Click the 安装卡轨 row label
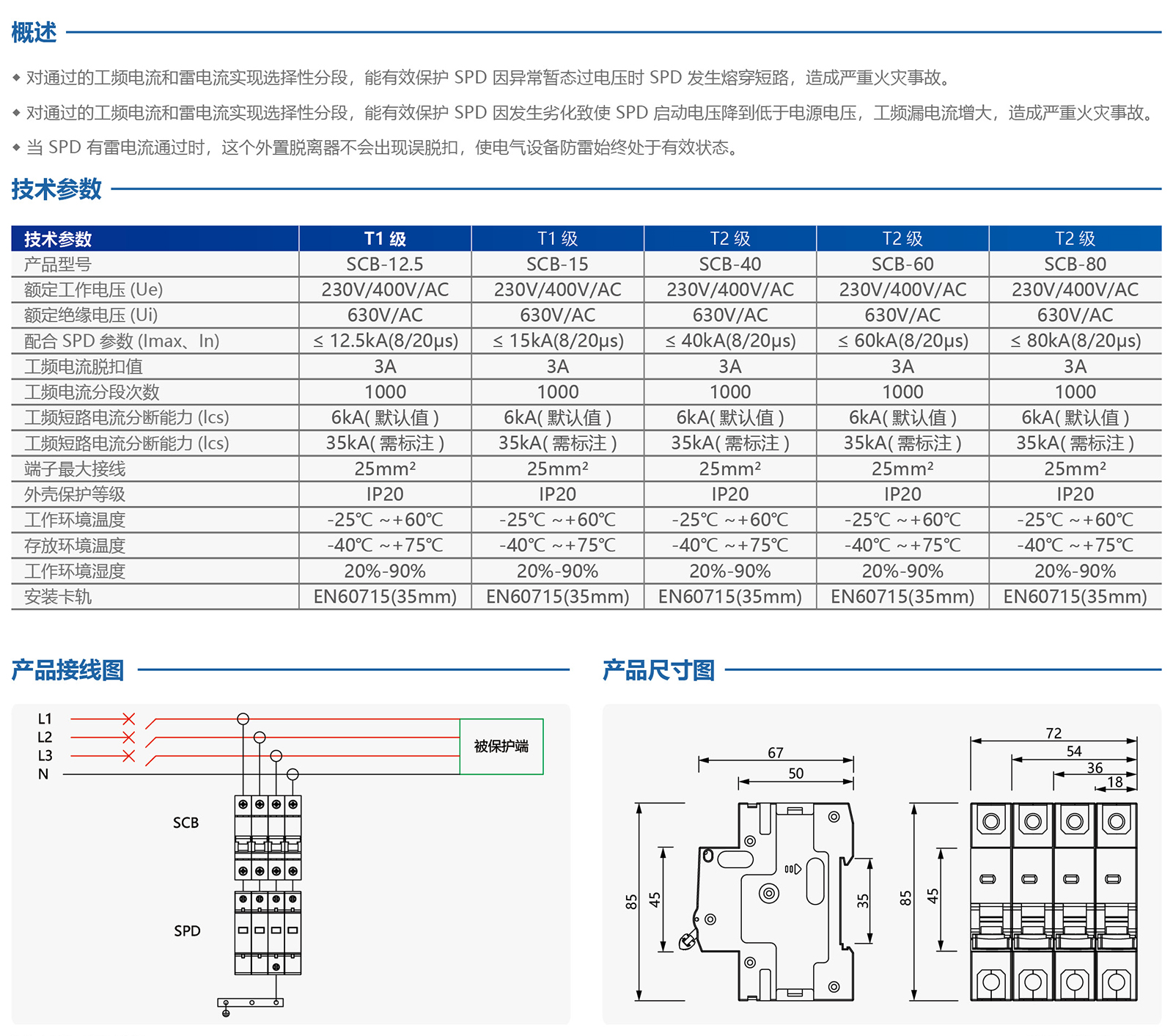 [x=58, y=597]
